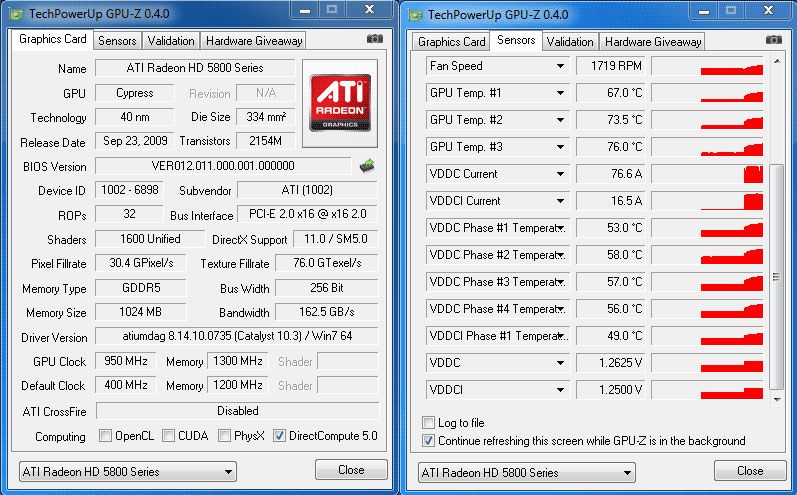This screenshot has height=495, width=797.
Task: Click the sensors scrollbar up arrow
Action: pos(777,61)
